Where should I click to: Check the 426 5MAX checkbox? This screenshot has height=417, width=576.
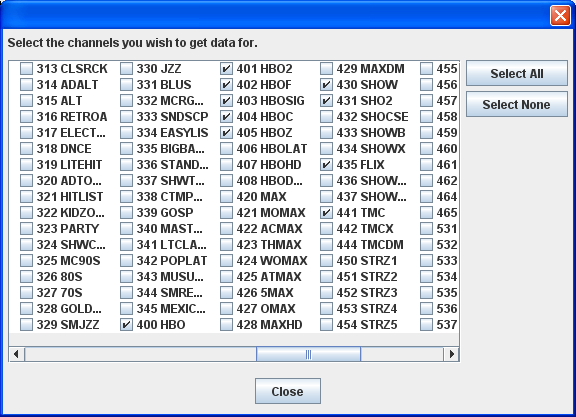pos(226,293)
